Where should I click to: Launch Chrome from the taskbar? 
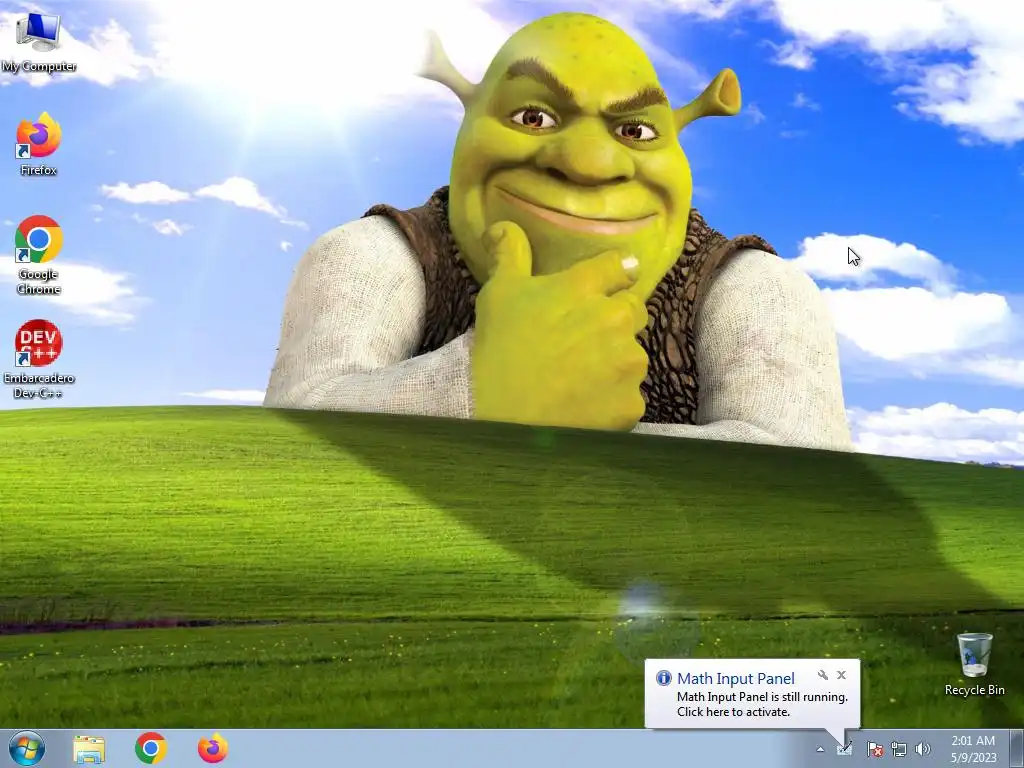[x=151, y=748]
